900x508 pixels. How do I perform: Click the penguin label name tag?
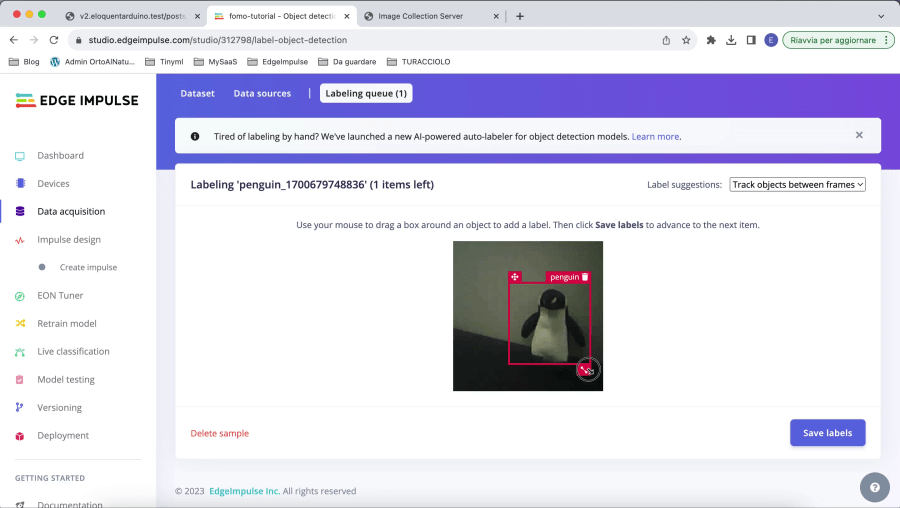click(x=564, y=277)
